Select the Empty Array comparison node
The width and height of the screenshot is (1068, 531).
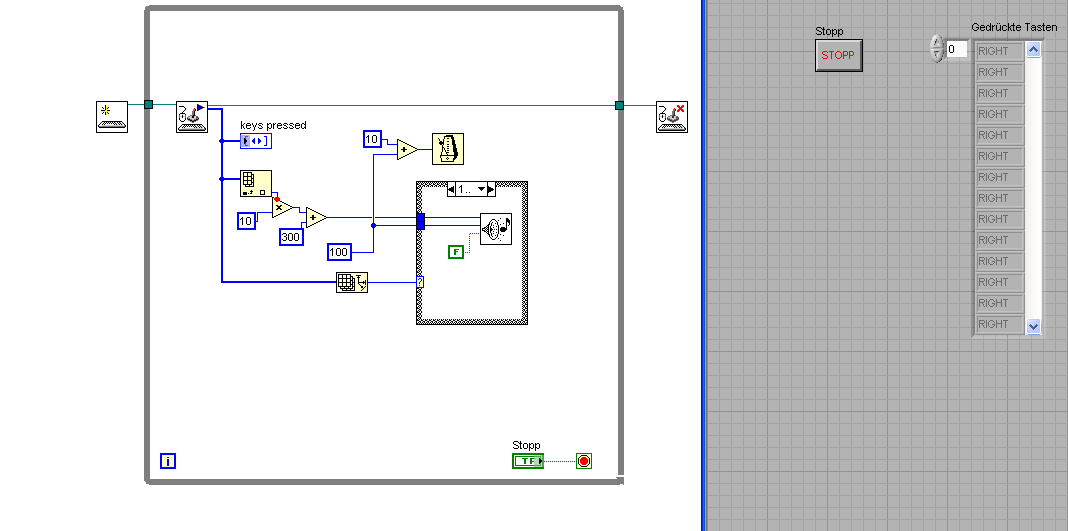[x=352, y=282]
